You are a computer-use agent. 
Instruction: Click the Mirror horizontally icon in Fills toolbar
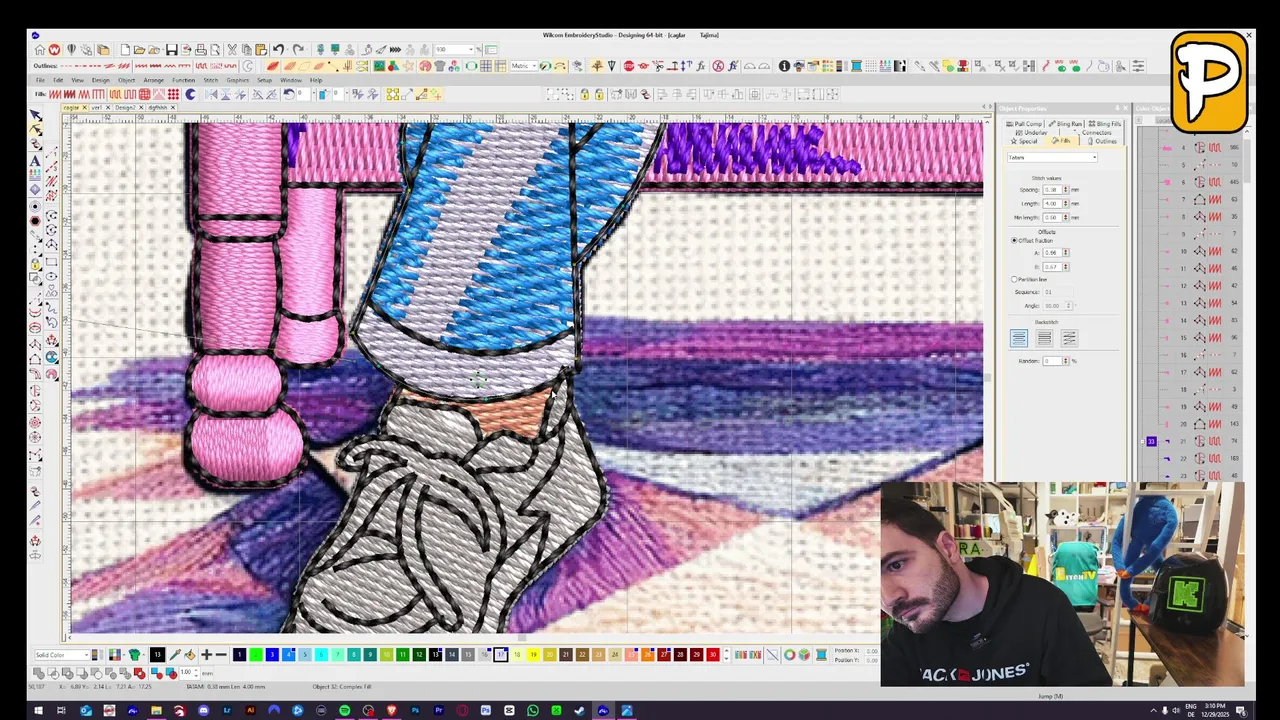(x=211, y=94)
